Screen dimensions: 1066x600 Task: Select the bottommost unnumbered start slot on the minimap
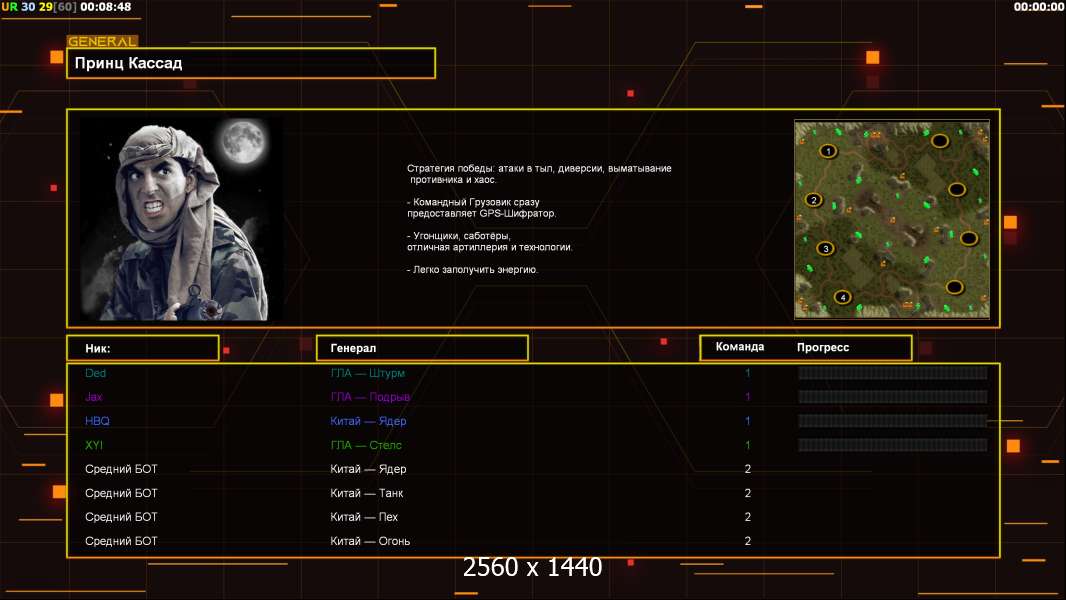(x=954, y=287)
